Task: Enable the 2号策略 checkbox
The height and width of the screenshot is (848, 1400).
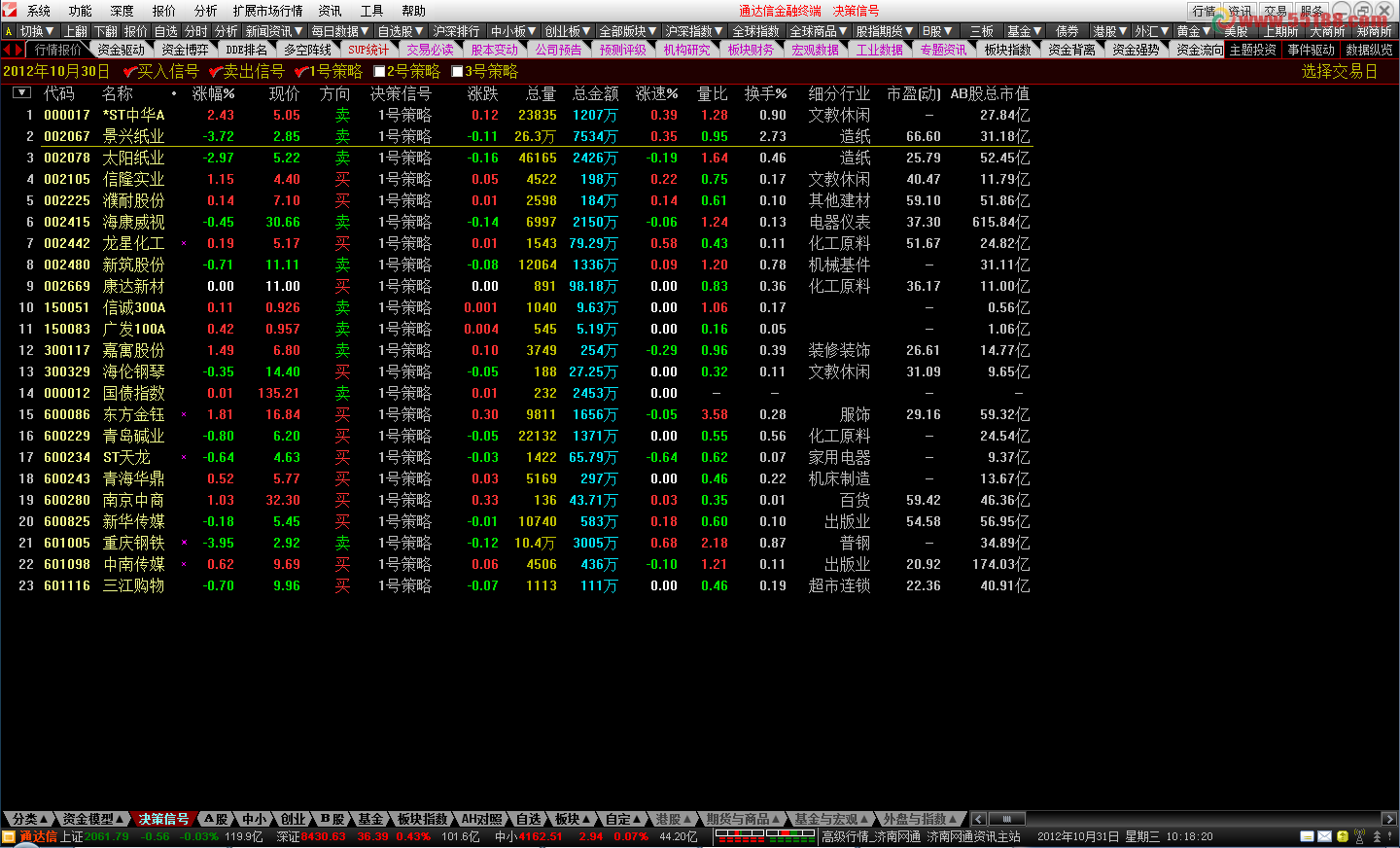Action: tap(380, 72)
